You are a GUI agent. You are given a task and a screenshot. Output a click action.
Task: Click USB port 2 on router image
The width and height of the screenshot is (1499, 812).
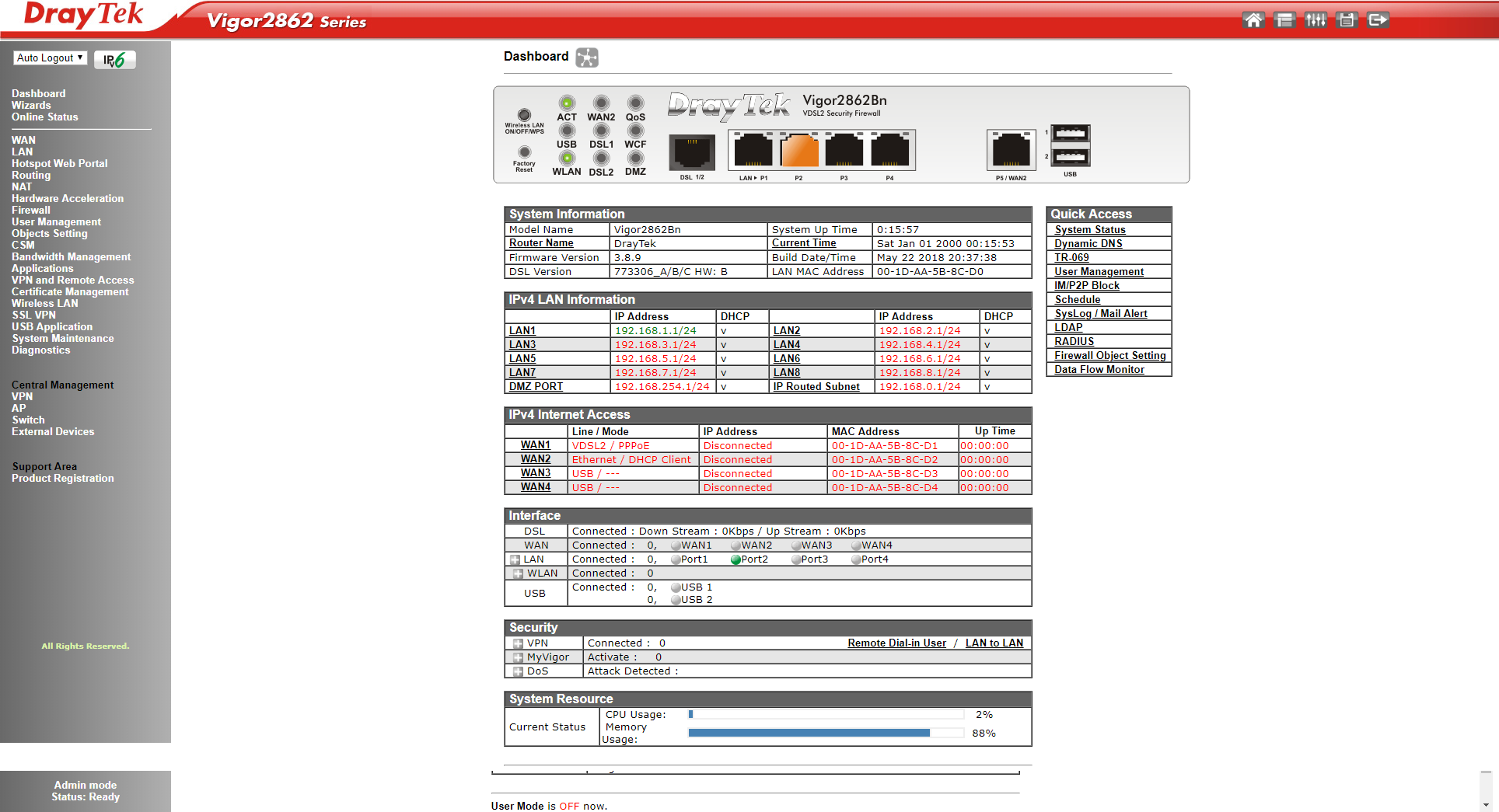coord(1071,156)
